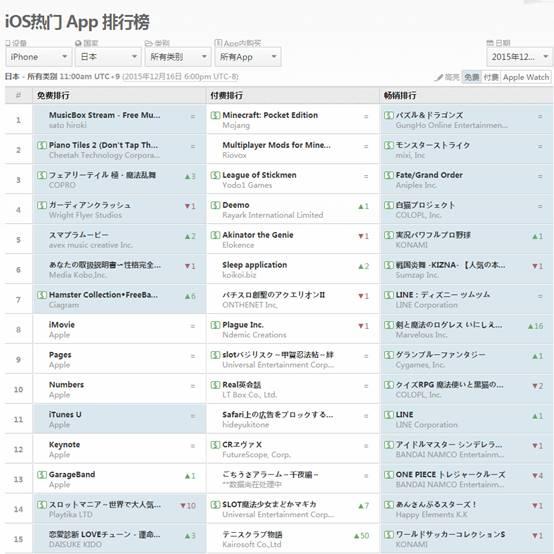Click in-app purchase icon beside League of Stickmen
The width and height of the screenshot is (554, 554).
pos(215,175)
